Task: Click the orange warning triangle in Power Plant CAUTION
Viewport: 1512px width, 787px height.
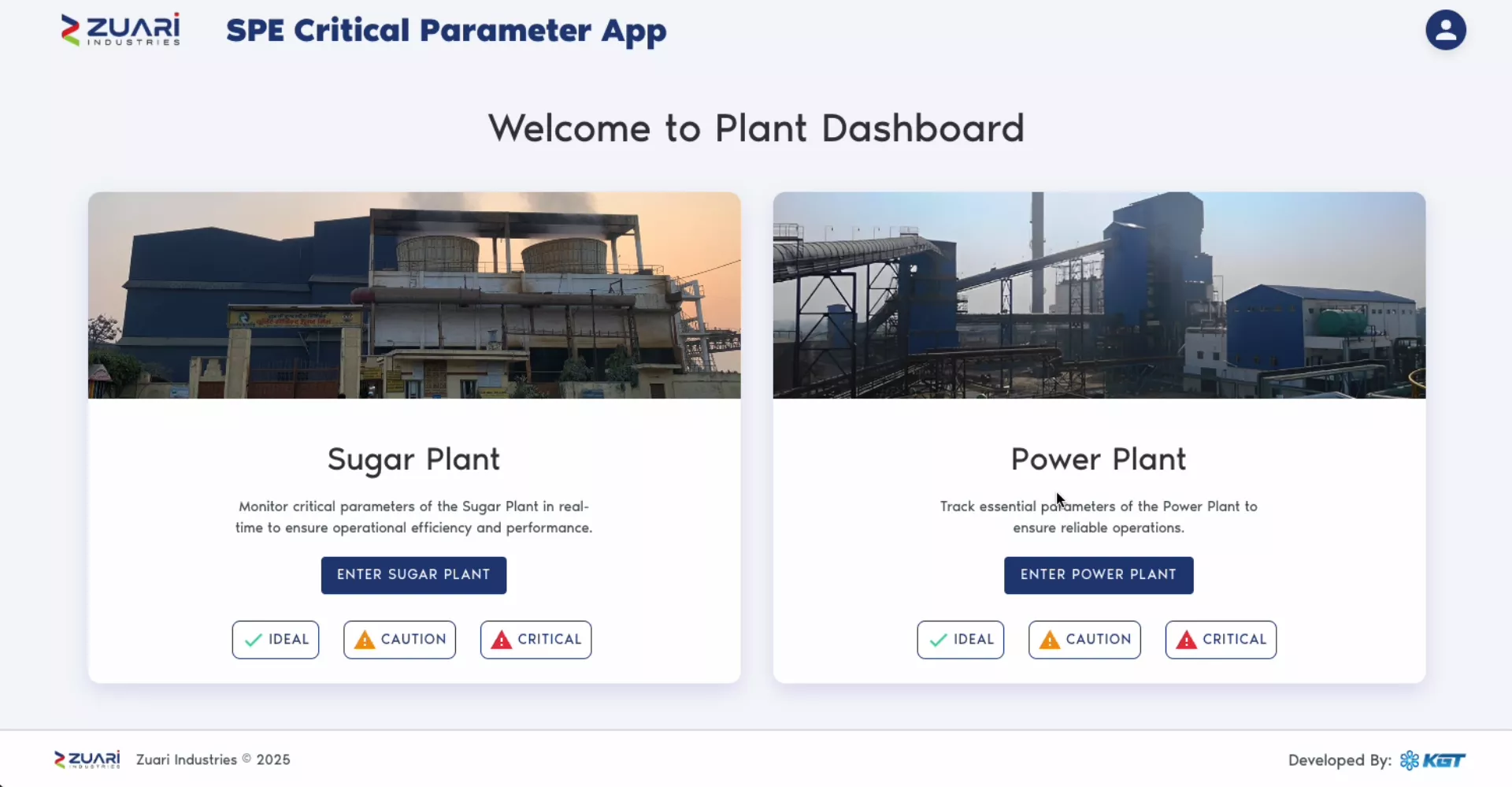Action: (x=1050, y=640)
